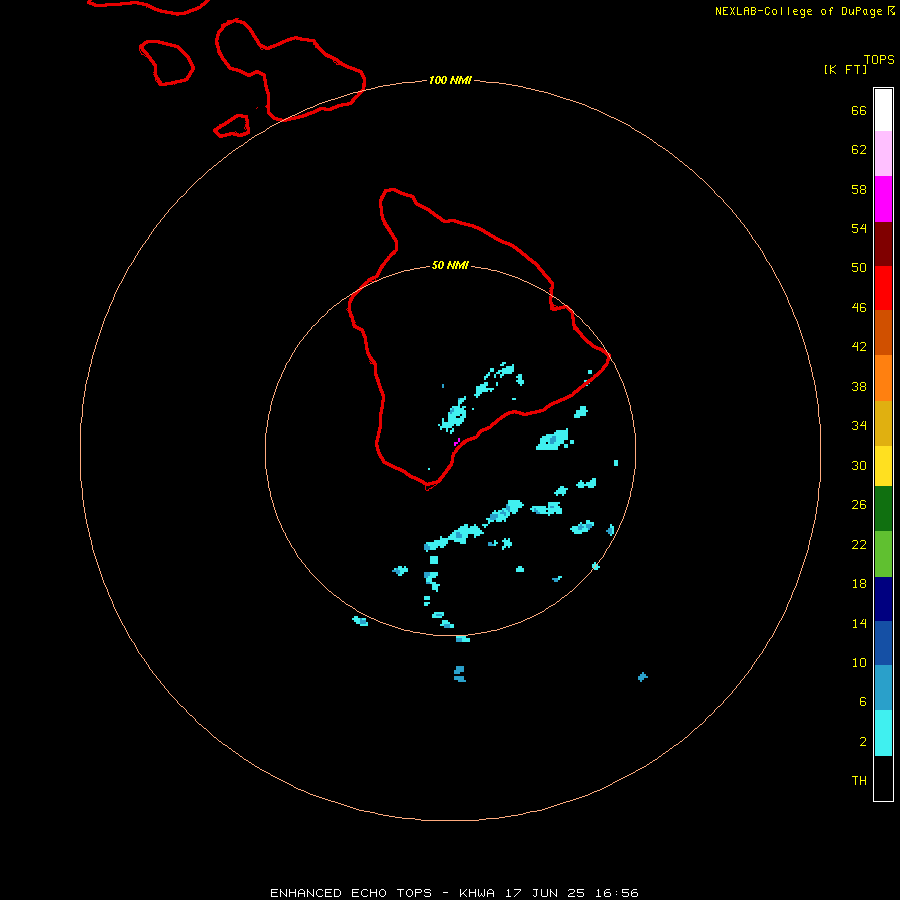Image resolution: width=900 pixels, height=900 pixels.
Task: Click the 14 legend value
Action: (x=859, y=623)
